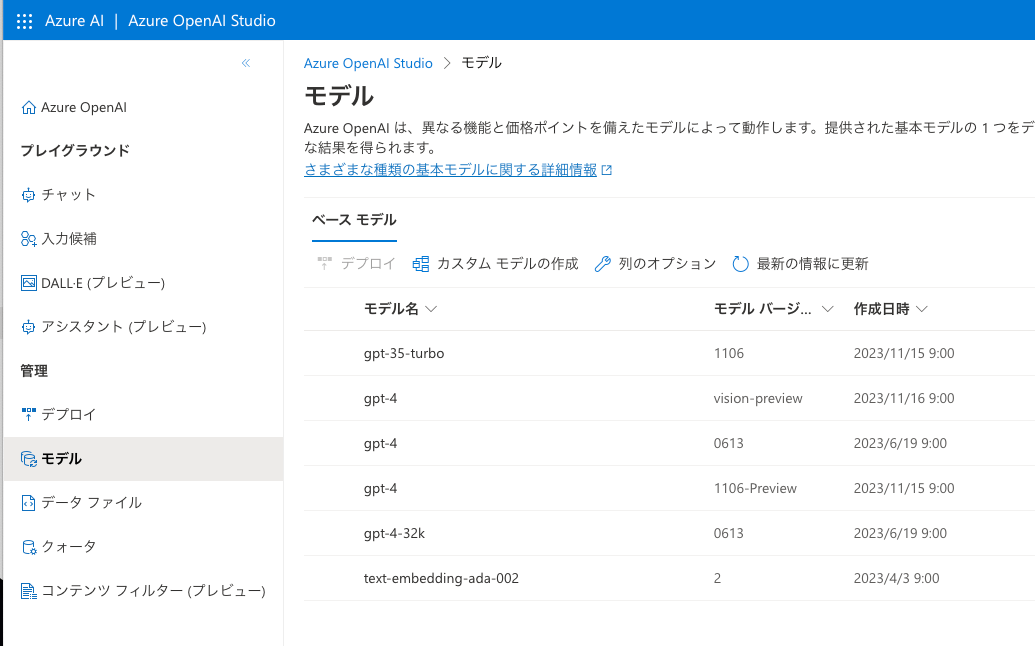
Task: Click date cell 2023/4/3 9:00
Action: click(x=896, y=578)
